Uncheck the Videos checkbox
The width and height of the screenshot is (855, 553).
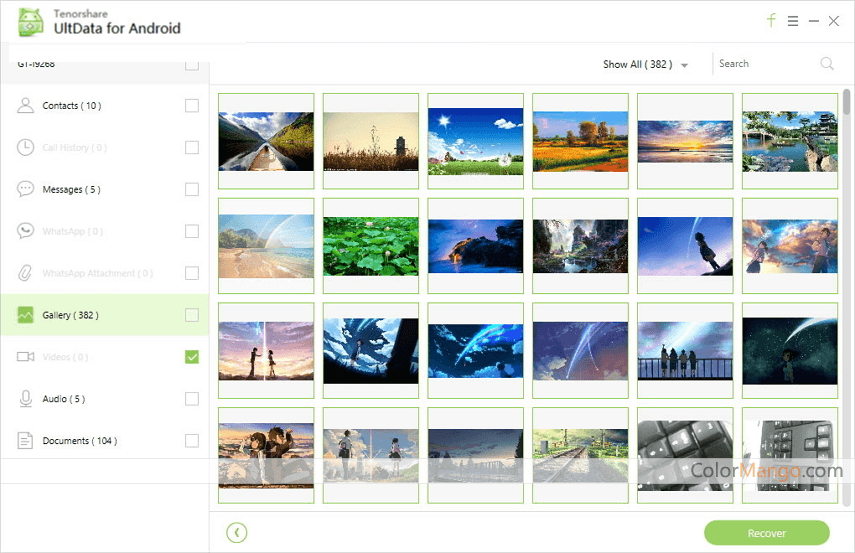192,357
